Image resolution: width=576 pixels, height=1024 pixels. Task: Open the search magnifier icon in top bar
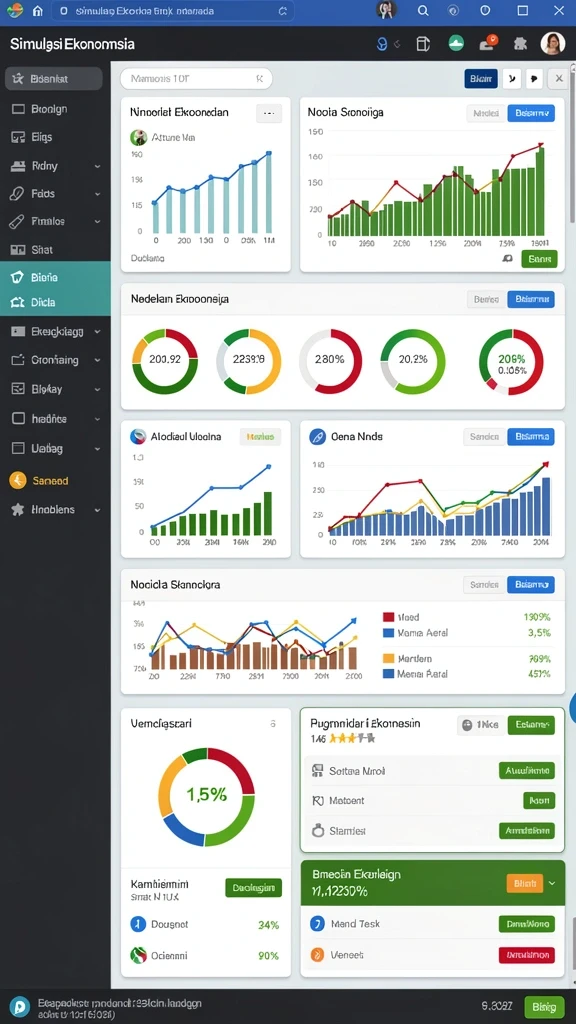(x=423, y=10)
